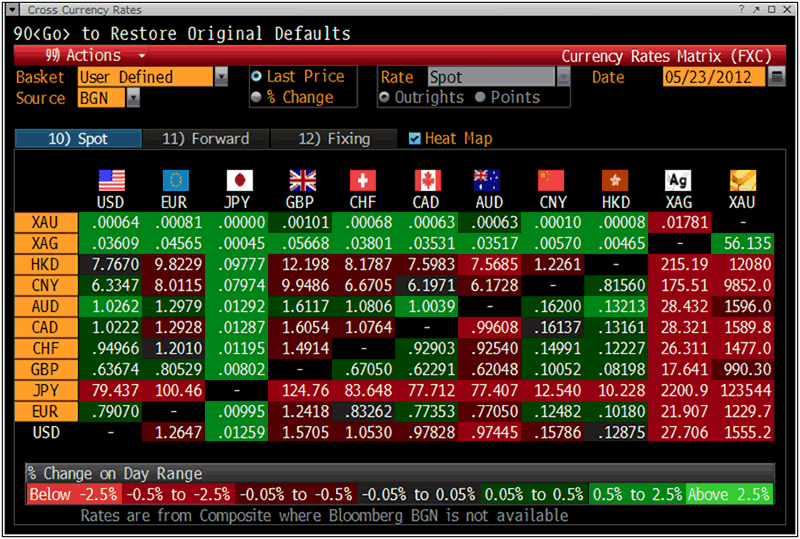This screenshot has height=539, width=800.
Task: Click the CNY Chinese flag icon
Action: [551, 181]
